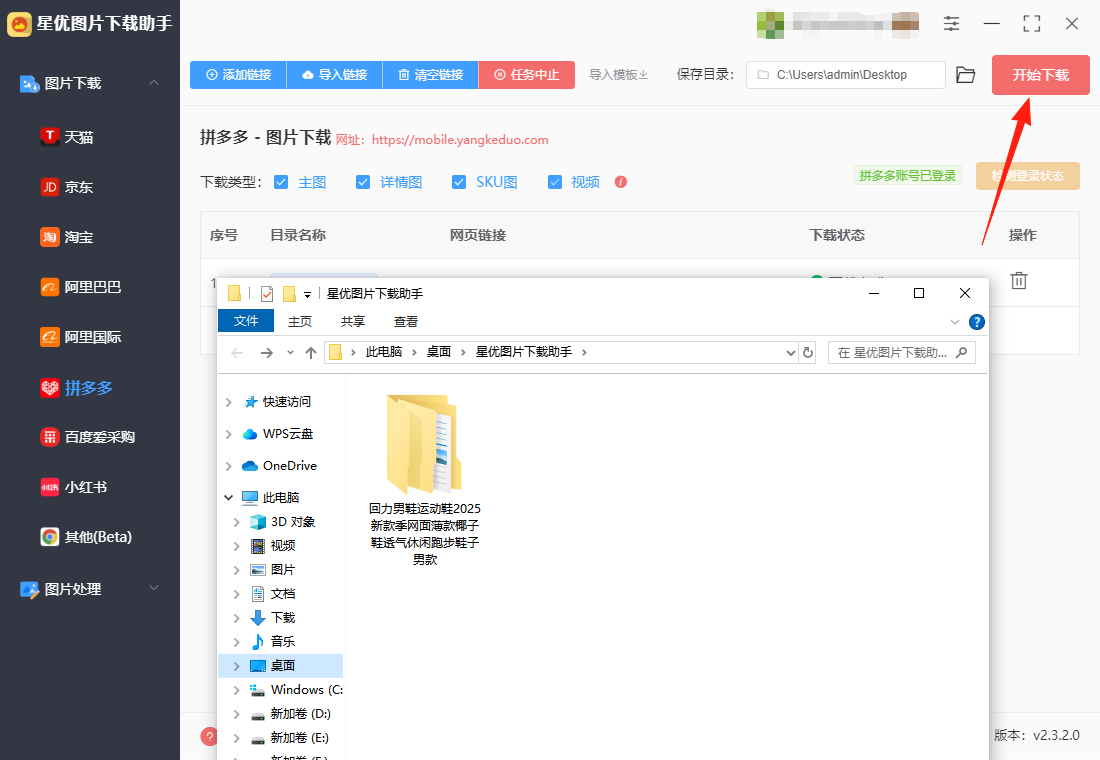Expand 快速访问 in the navigation tree

point(229,402)
